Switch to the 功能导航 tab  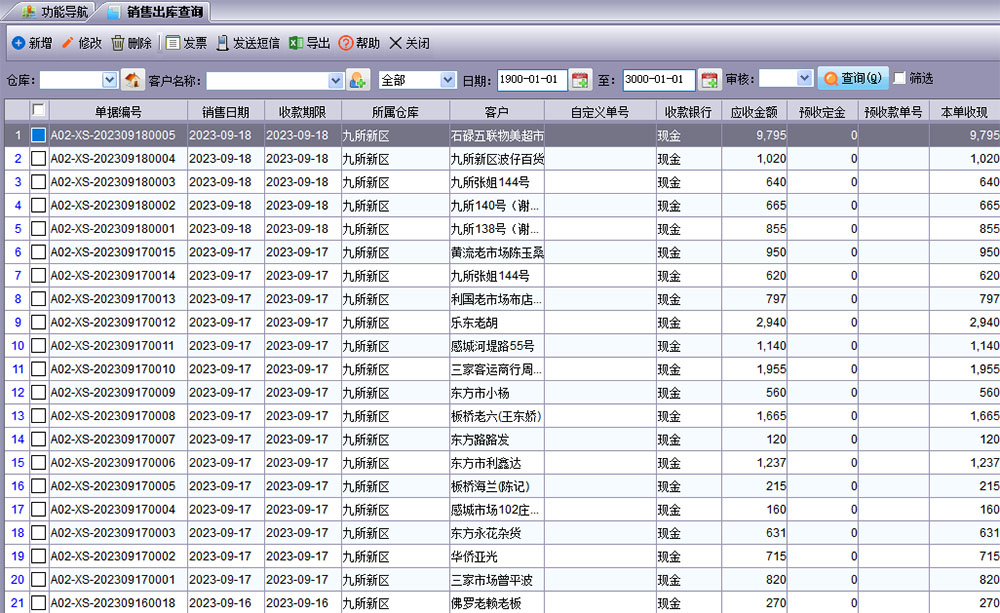tap(56, 12)
